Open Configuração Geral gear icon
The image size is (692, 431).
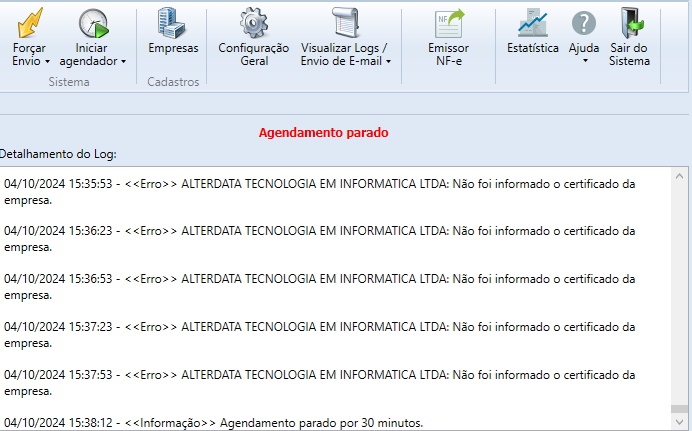tap(254, 22)
